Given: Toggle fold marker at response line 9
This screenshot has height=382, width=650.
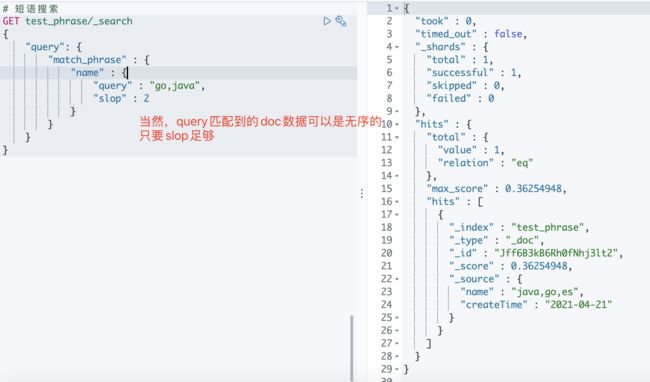Looking at the screenshot, I should click(x=397, y=111).
